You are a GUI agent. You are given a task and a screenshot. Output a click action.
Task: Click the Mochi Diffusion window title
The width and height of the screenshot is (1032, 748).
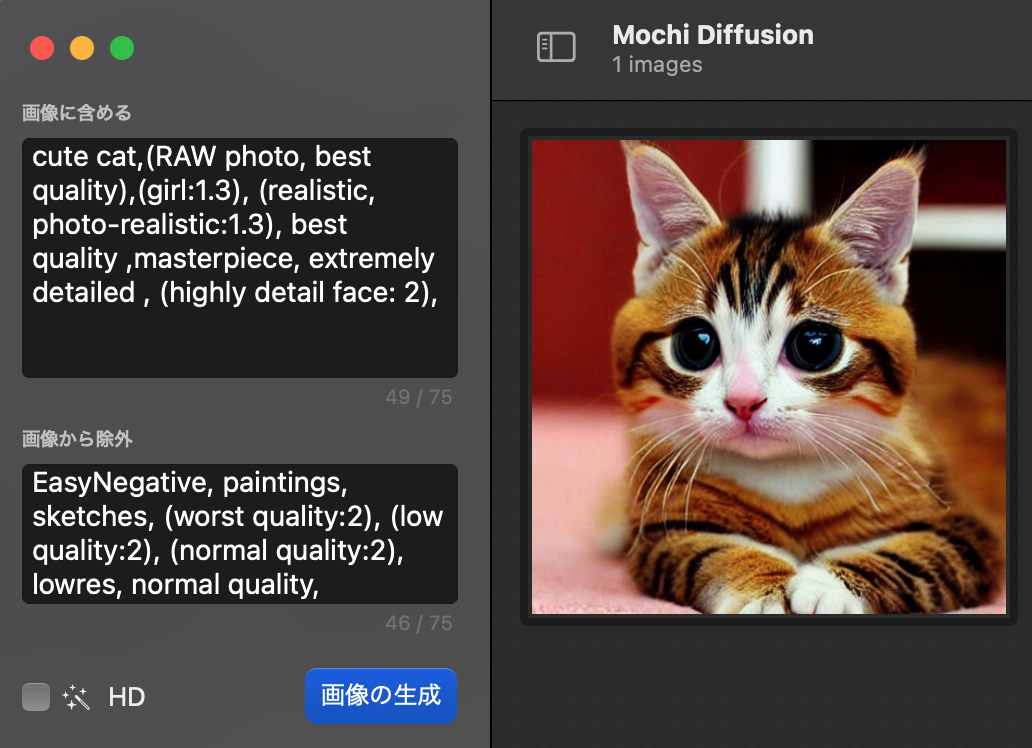tap(712, 35)
